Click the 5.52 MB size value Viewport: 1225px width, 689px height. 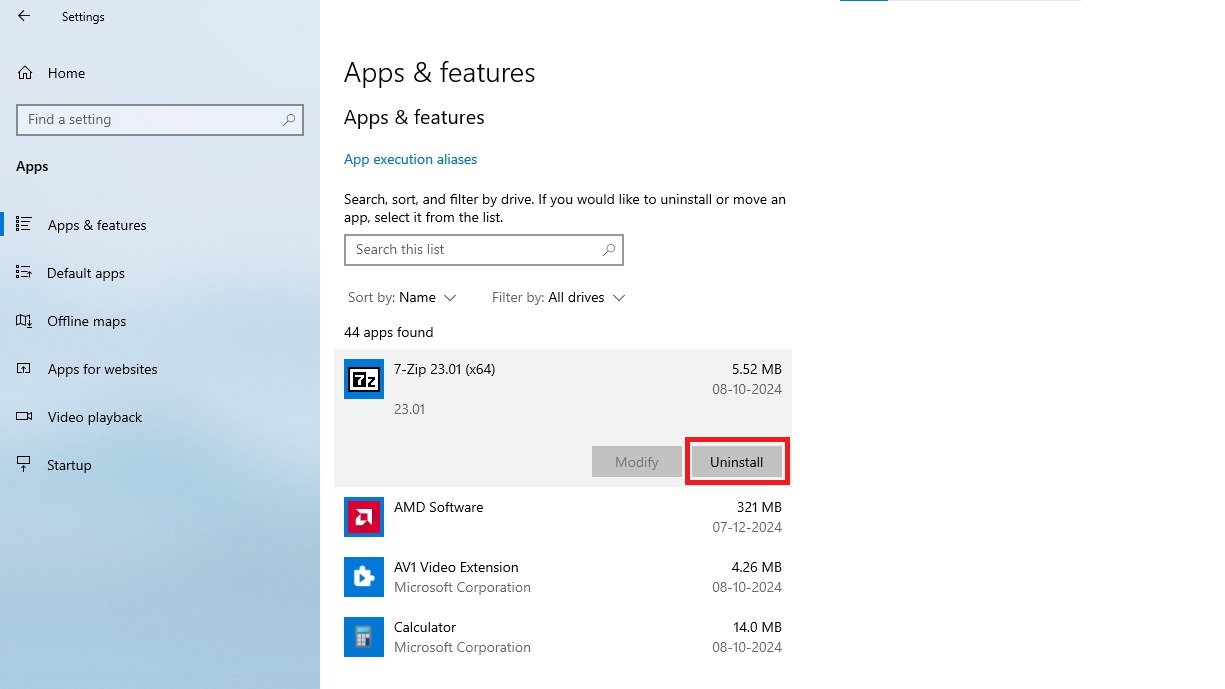(757, 369)
